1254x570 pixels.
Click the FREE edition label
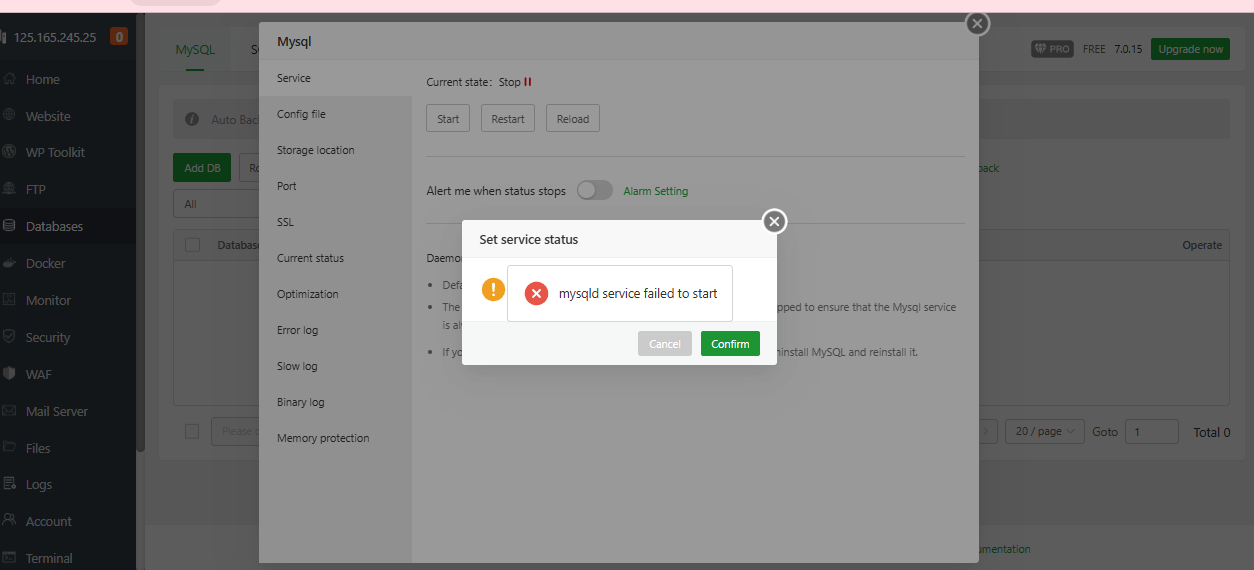(1094, 49)
